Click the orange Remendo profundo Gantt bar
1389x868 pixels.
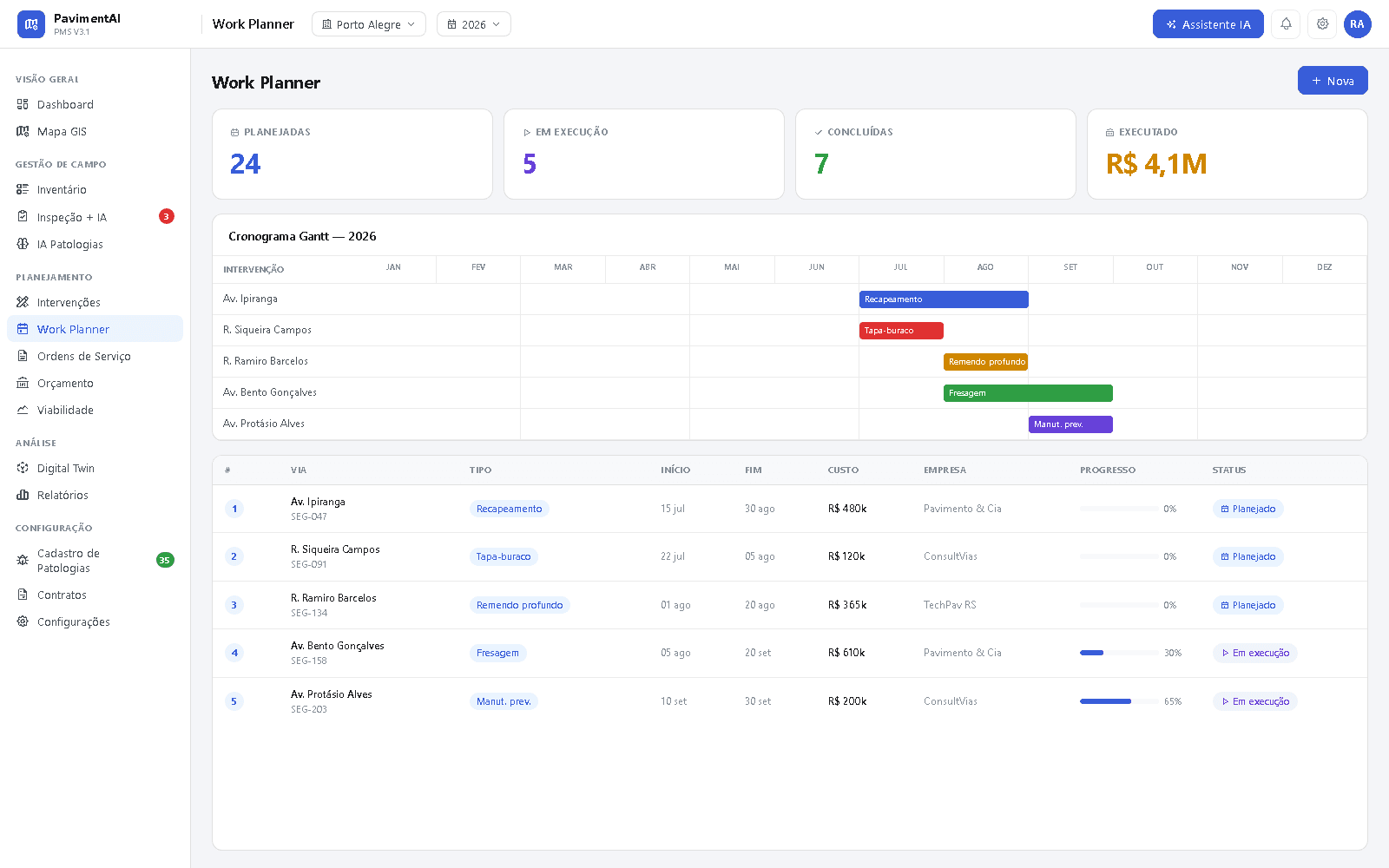click(985, 362)
